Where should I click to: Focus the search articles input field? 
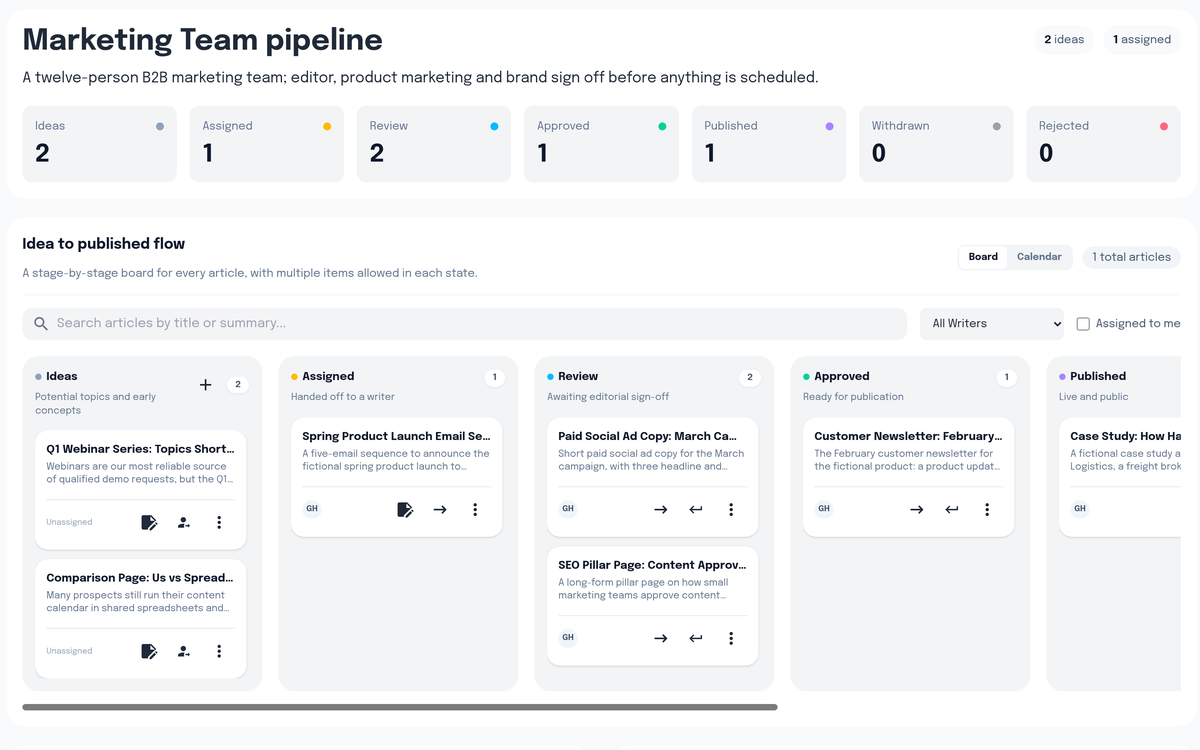(x=464, y=324)
